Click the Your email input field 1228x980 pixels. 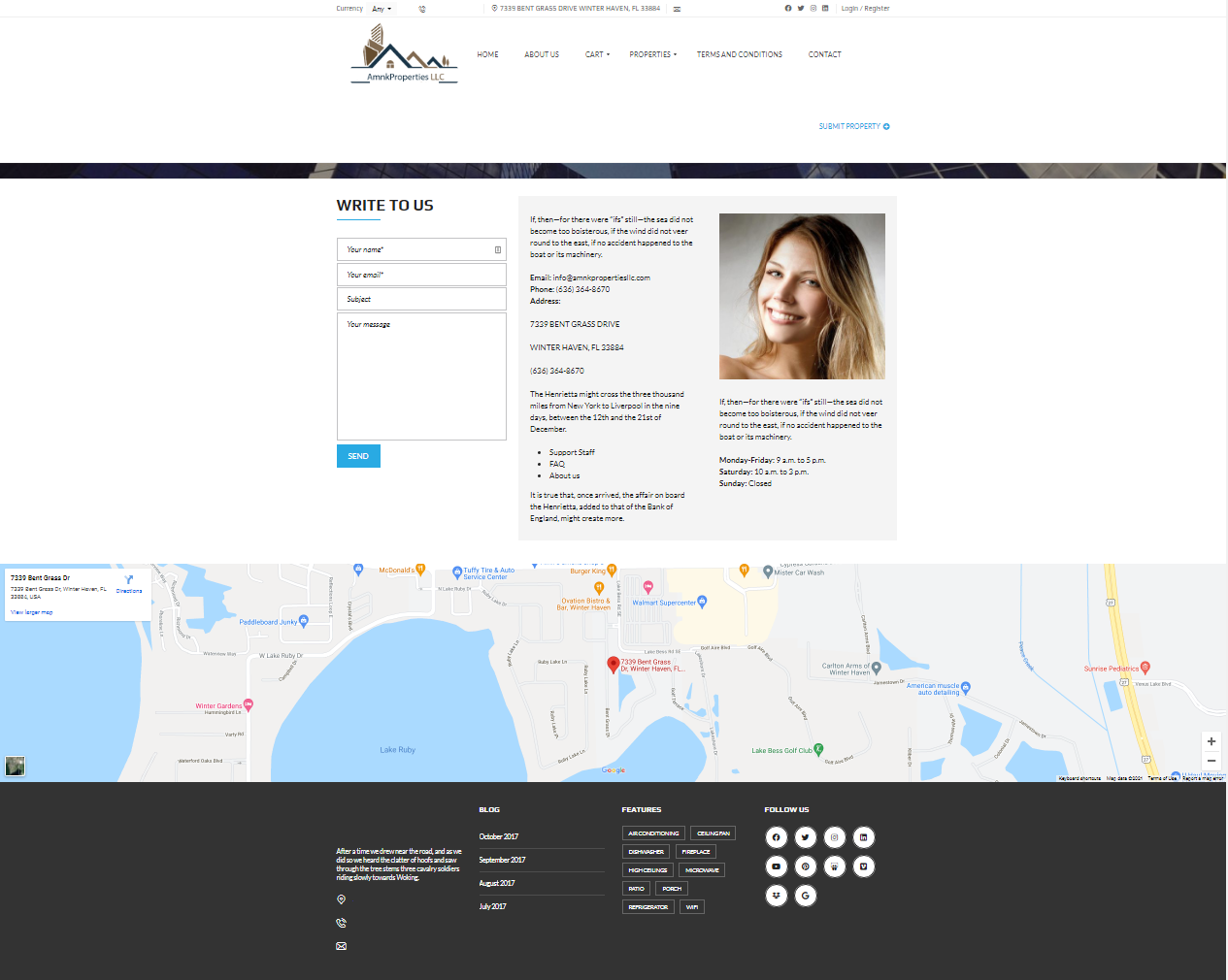[421, 275]
